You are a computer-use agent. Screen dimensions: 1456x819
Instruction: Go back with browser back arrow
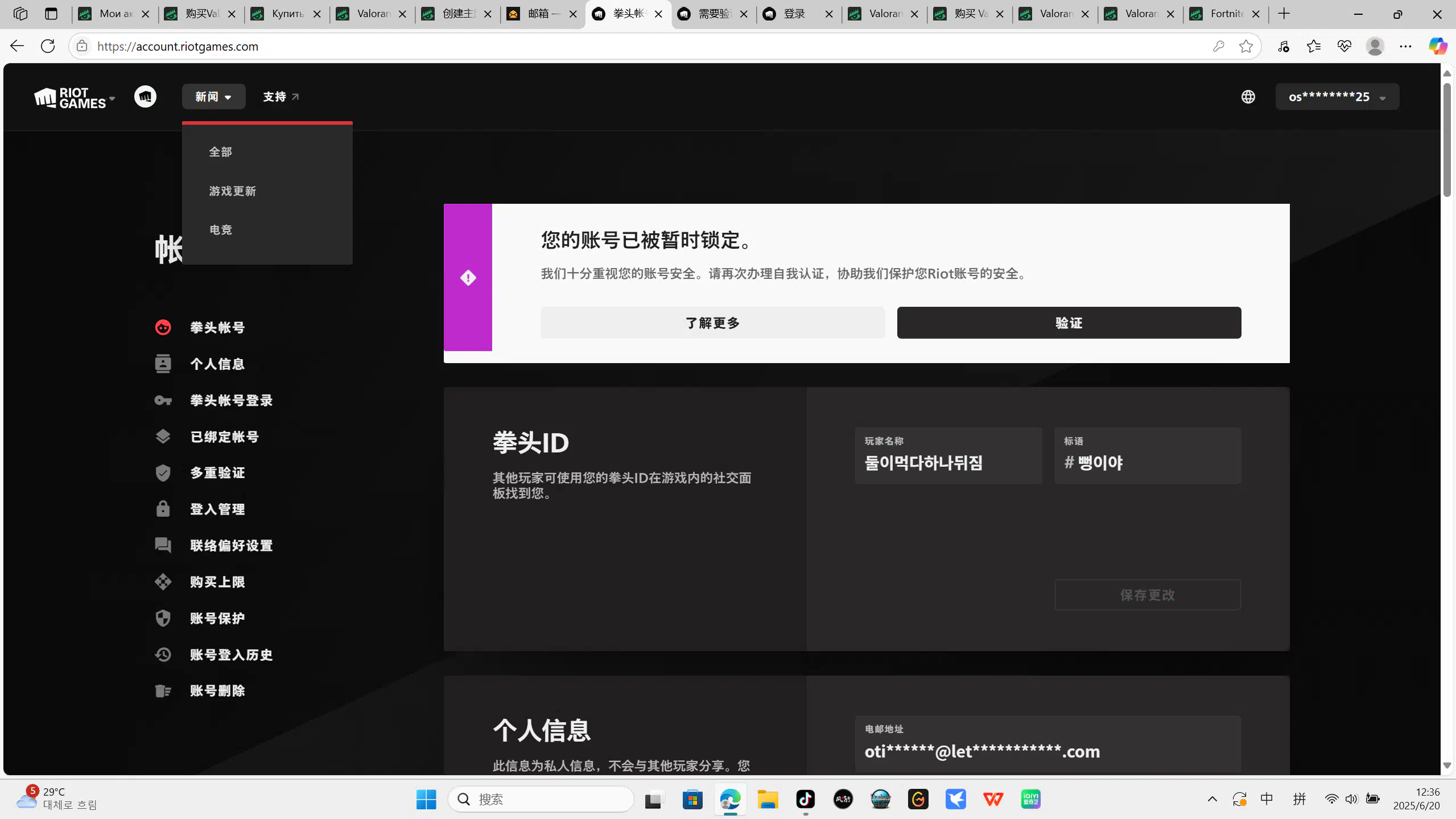pos(17,46)
